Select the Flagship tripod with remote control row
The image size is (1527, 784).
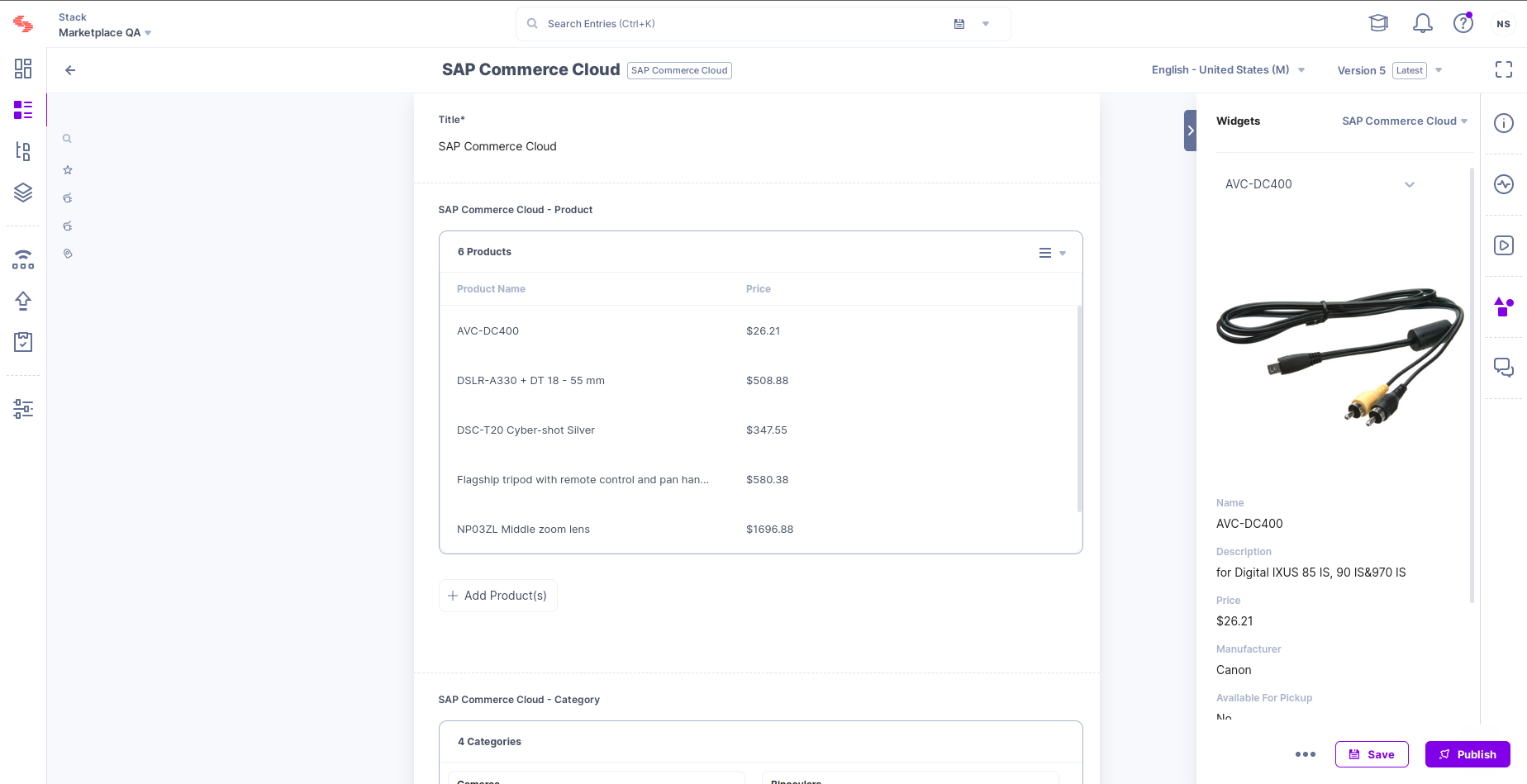pos(760,480)
